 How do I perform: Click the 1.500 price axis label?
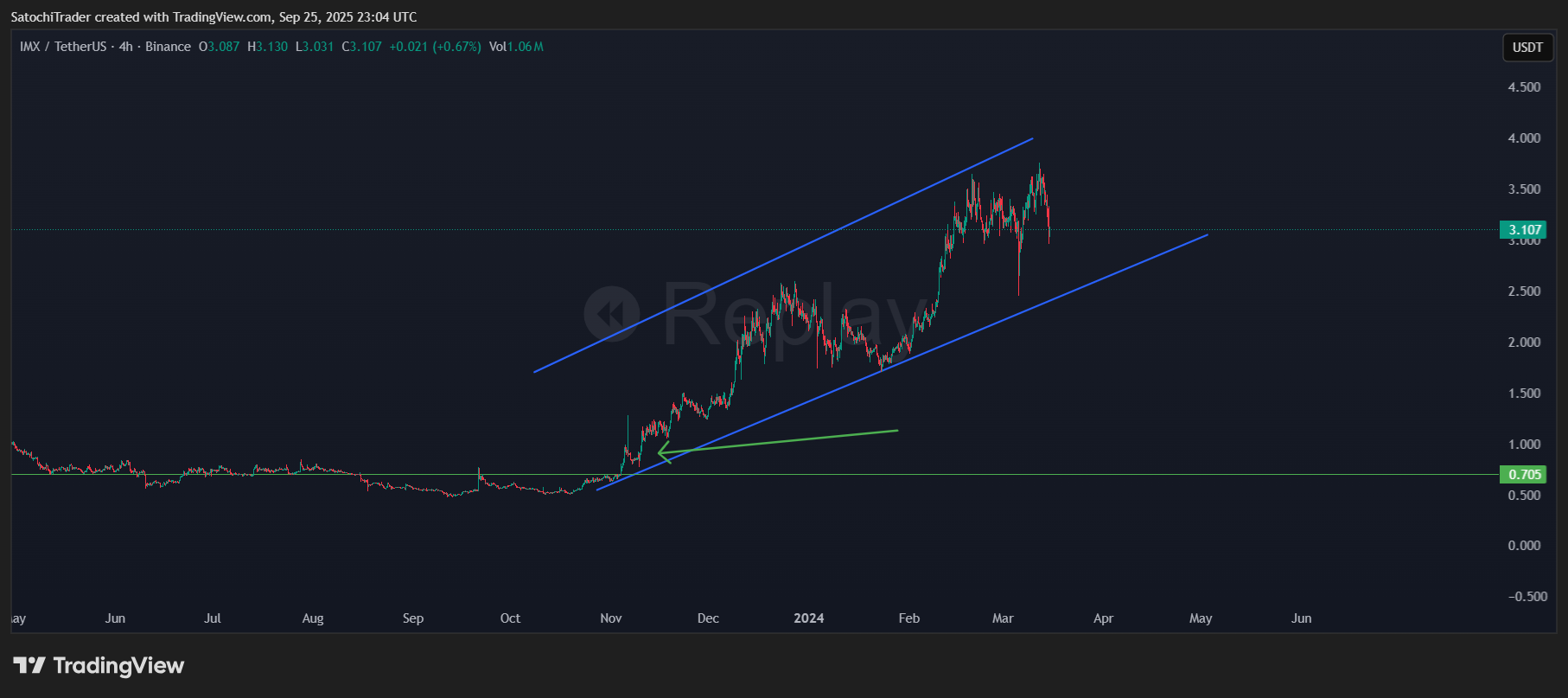pyautogui.click(x=1524, y=394)
